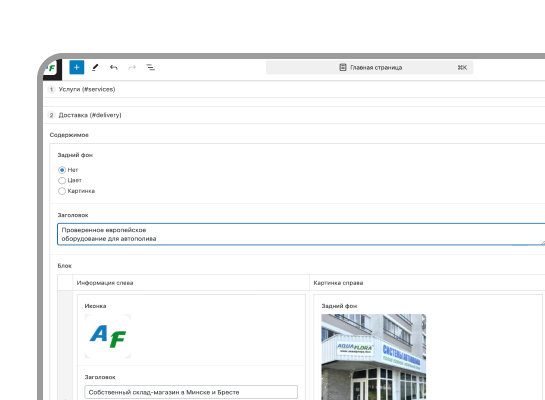
Task: Select the Цвет background radio option
Action: [x=62, y=180]
